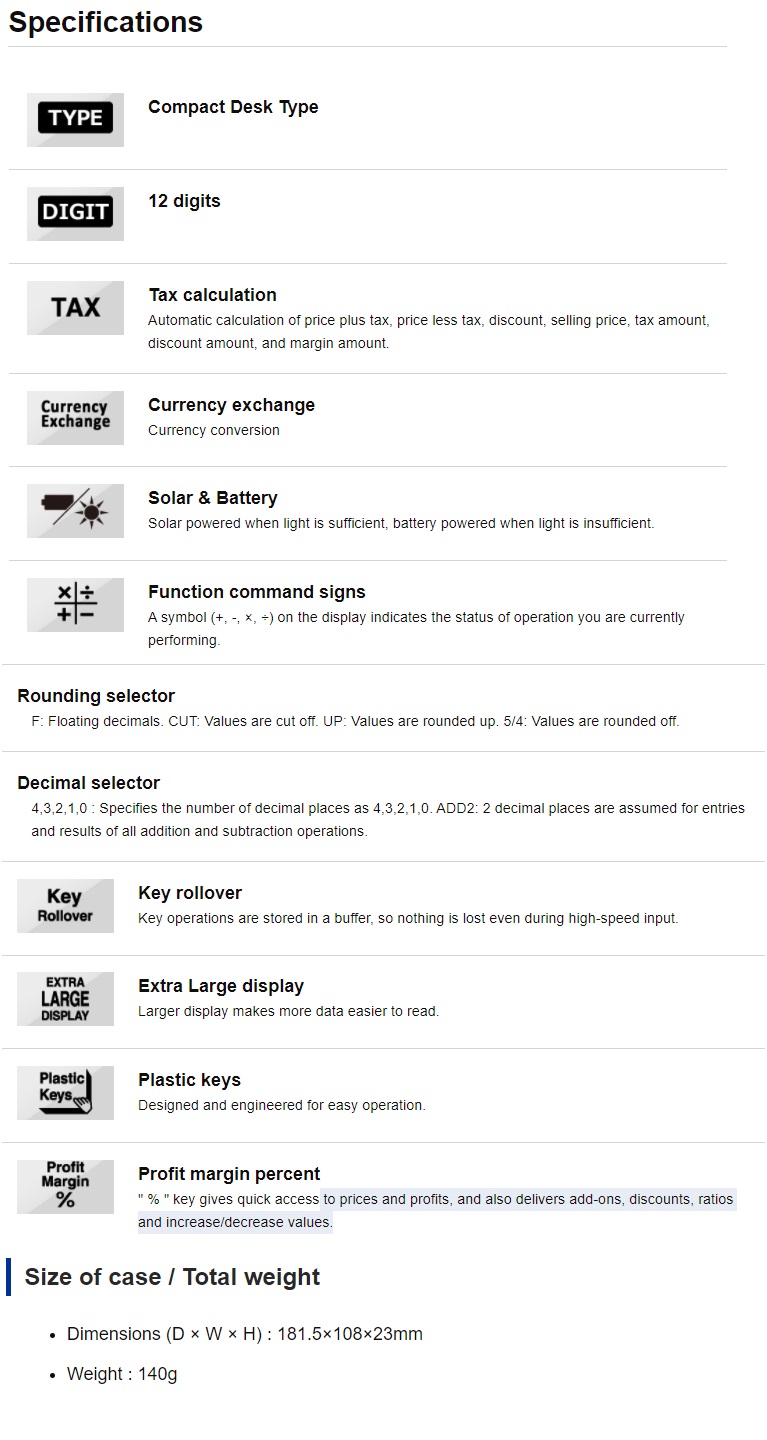Select the Plastic Keys icon

tap(65, 1093)
